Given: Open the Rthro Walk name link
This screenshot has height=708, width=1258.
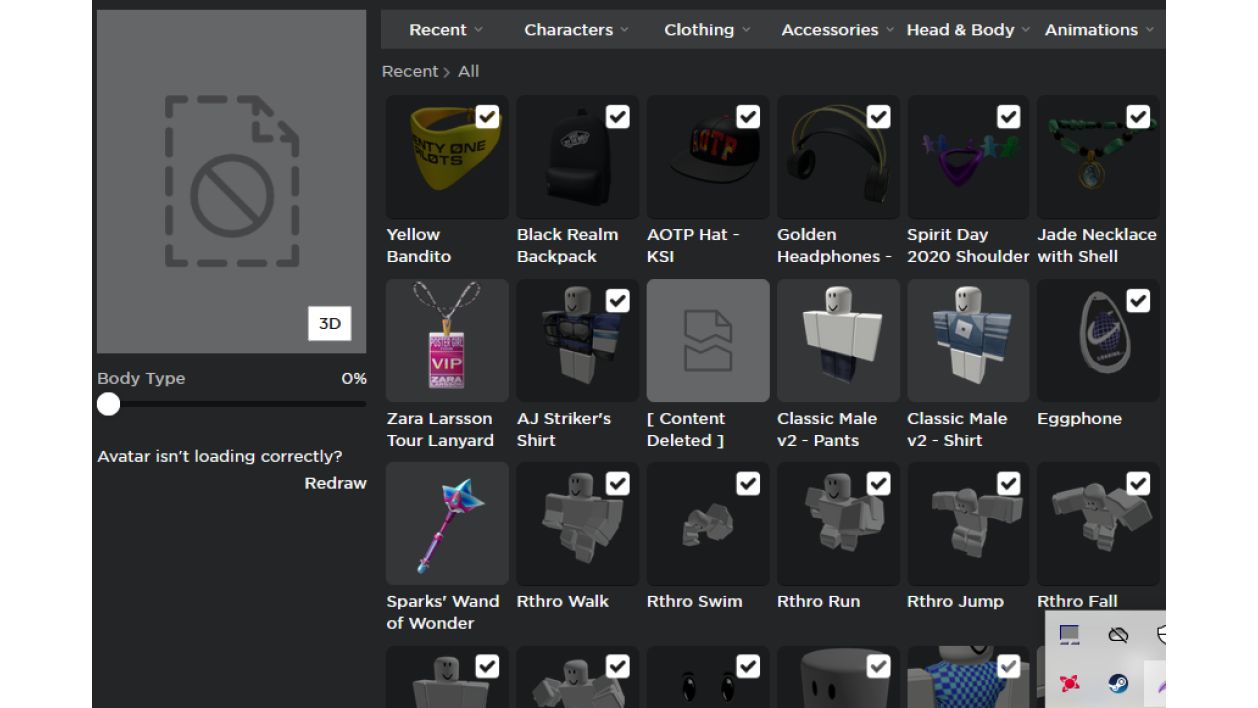Looking at the screenshot, I should 562,601.
